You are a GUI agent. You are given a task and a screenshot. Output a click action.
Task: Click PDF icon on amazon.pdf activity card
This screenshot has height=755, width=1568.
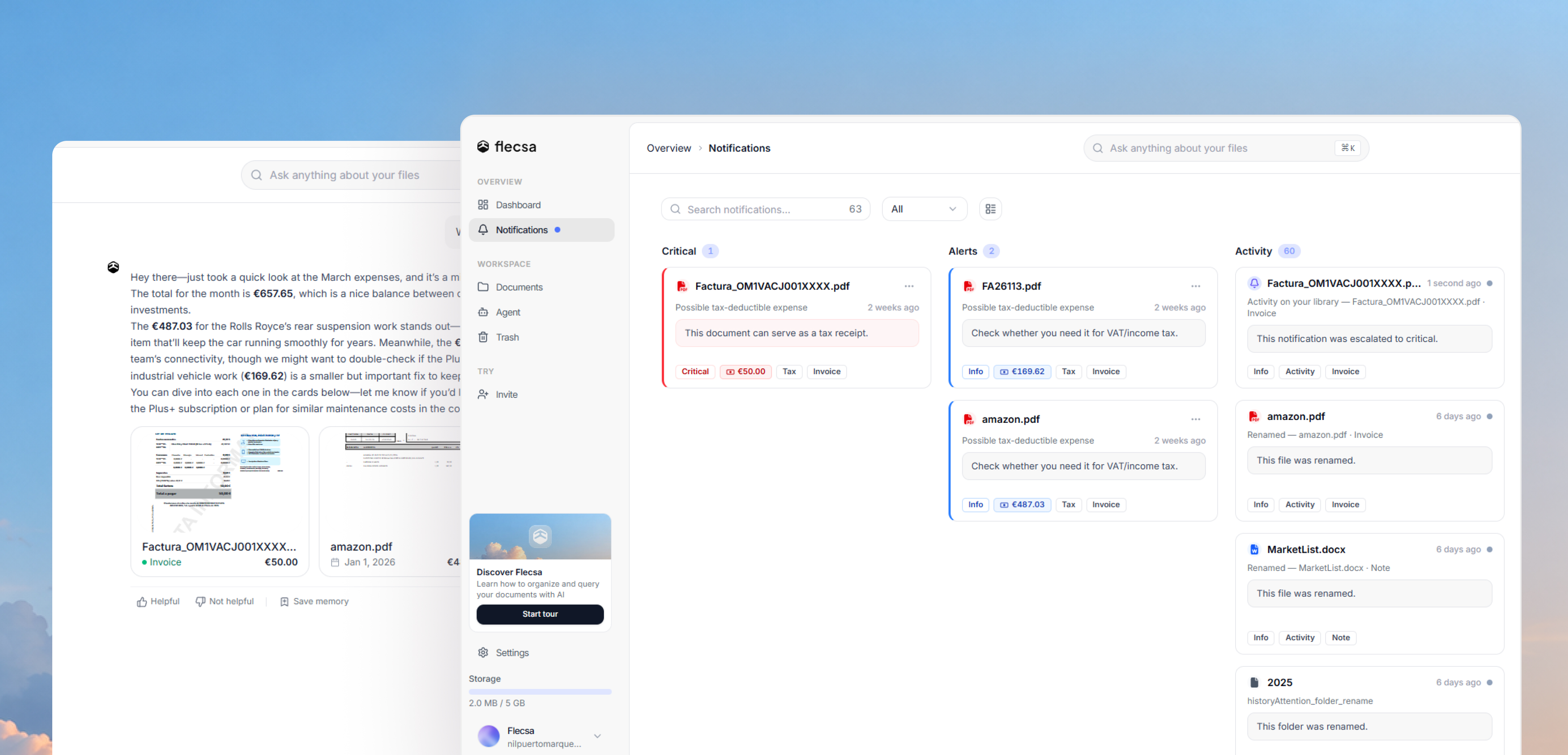tap(1254, 416)
